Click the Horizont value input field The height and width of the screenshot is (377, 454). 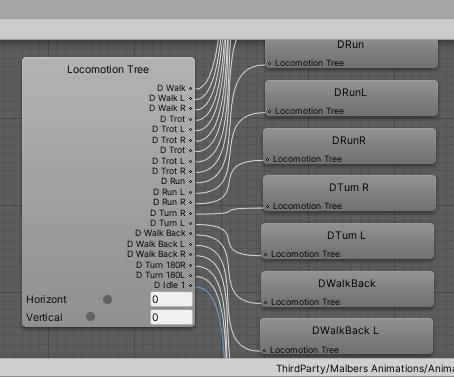[x=171, y=299]
